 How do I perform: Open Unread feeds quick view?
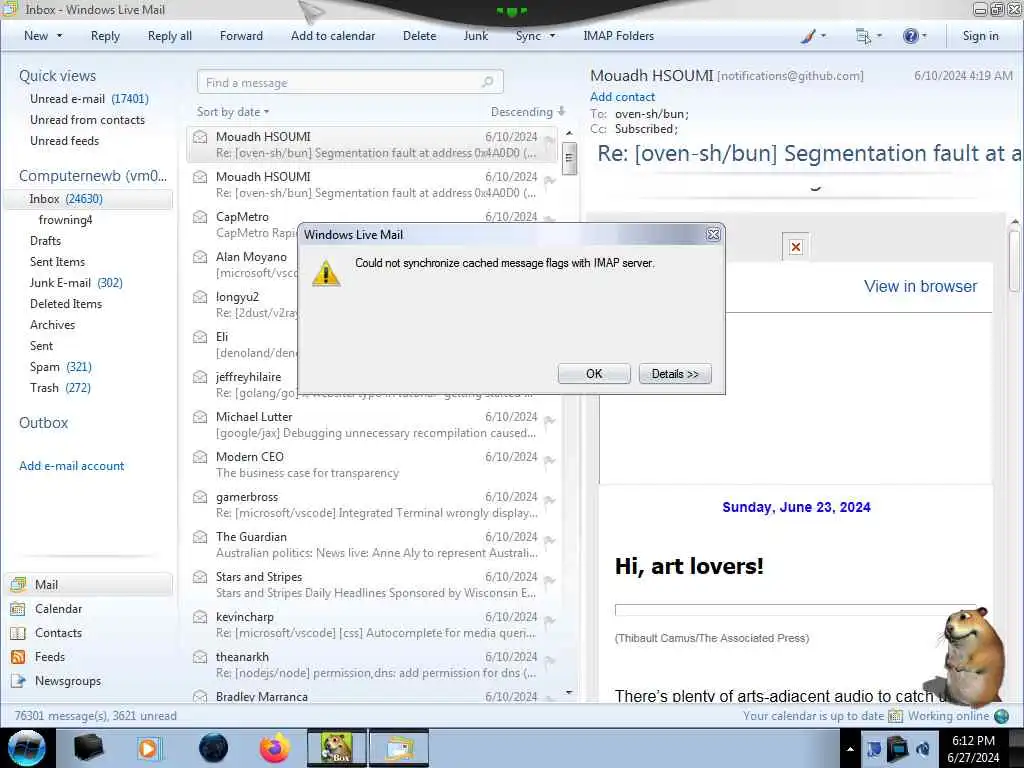(x=64, y=140)
